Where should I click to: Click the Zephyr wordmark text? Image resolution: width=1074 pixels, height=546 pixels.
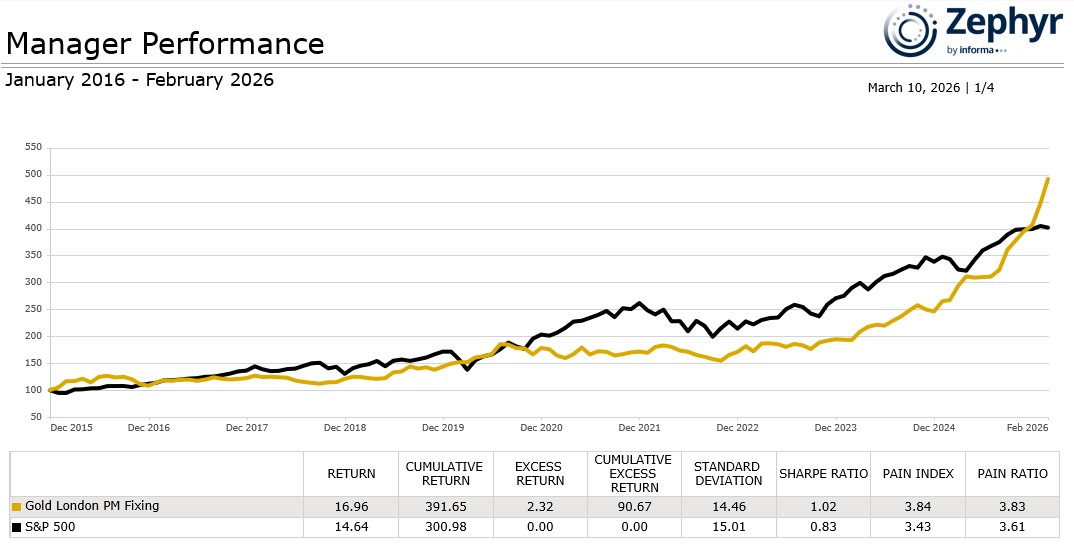[x=1002, y=23]
